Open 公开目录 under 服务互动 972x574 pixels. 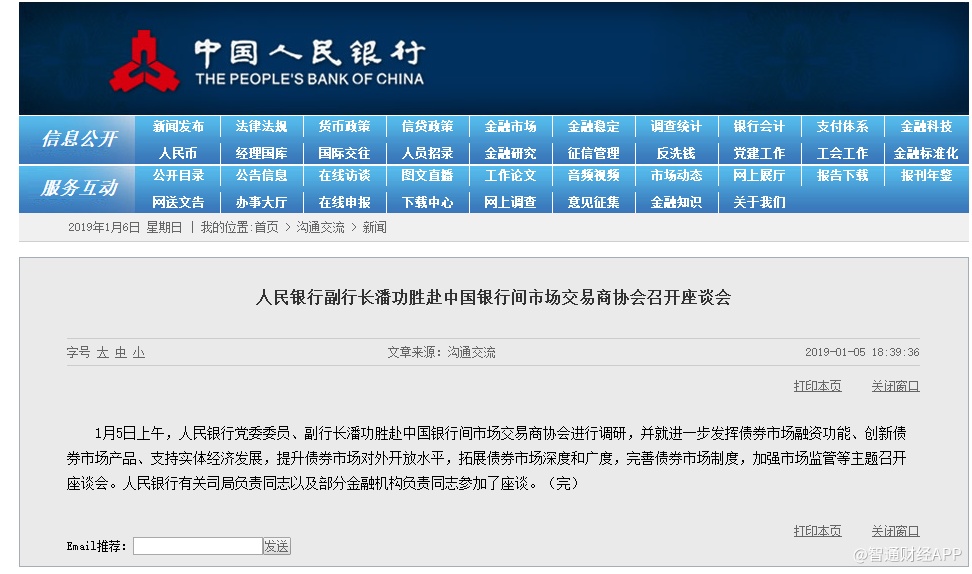click(178, 175)
